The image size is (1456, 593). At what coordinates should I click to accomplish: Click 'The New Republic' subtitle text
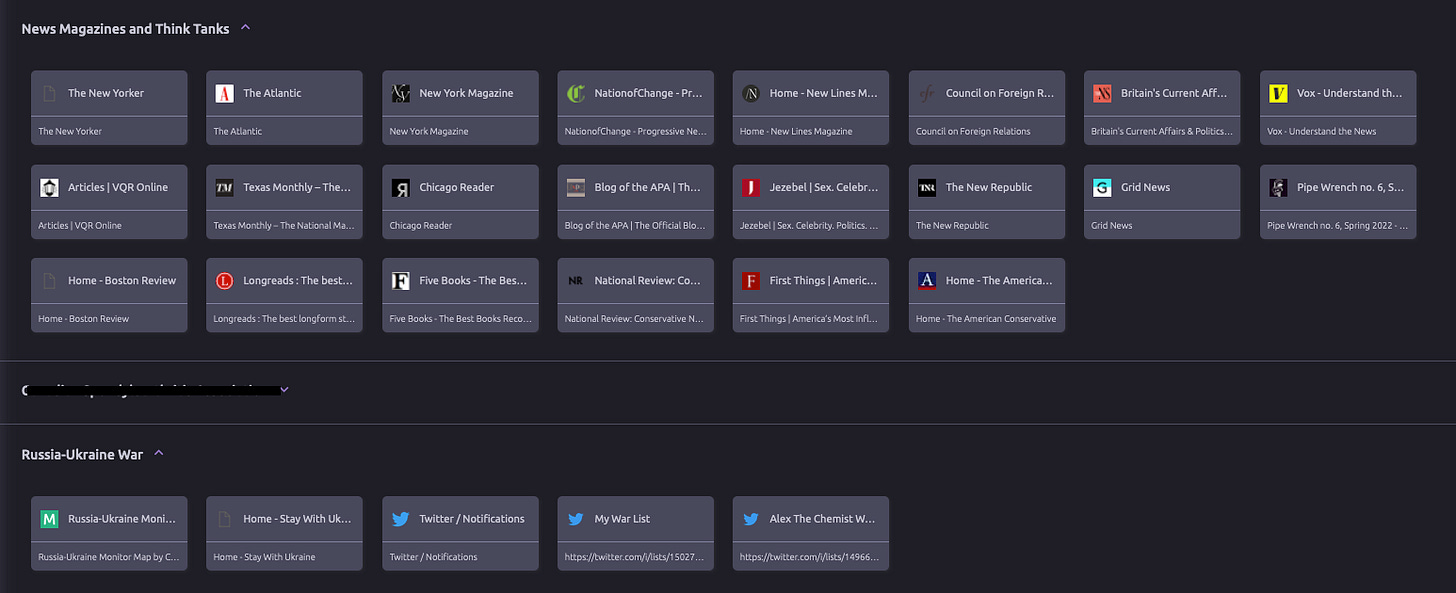tap(952, 225)
